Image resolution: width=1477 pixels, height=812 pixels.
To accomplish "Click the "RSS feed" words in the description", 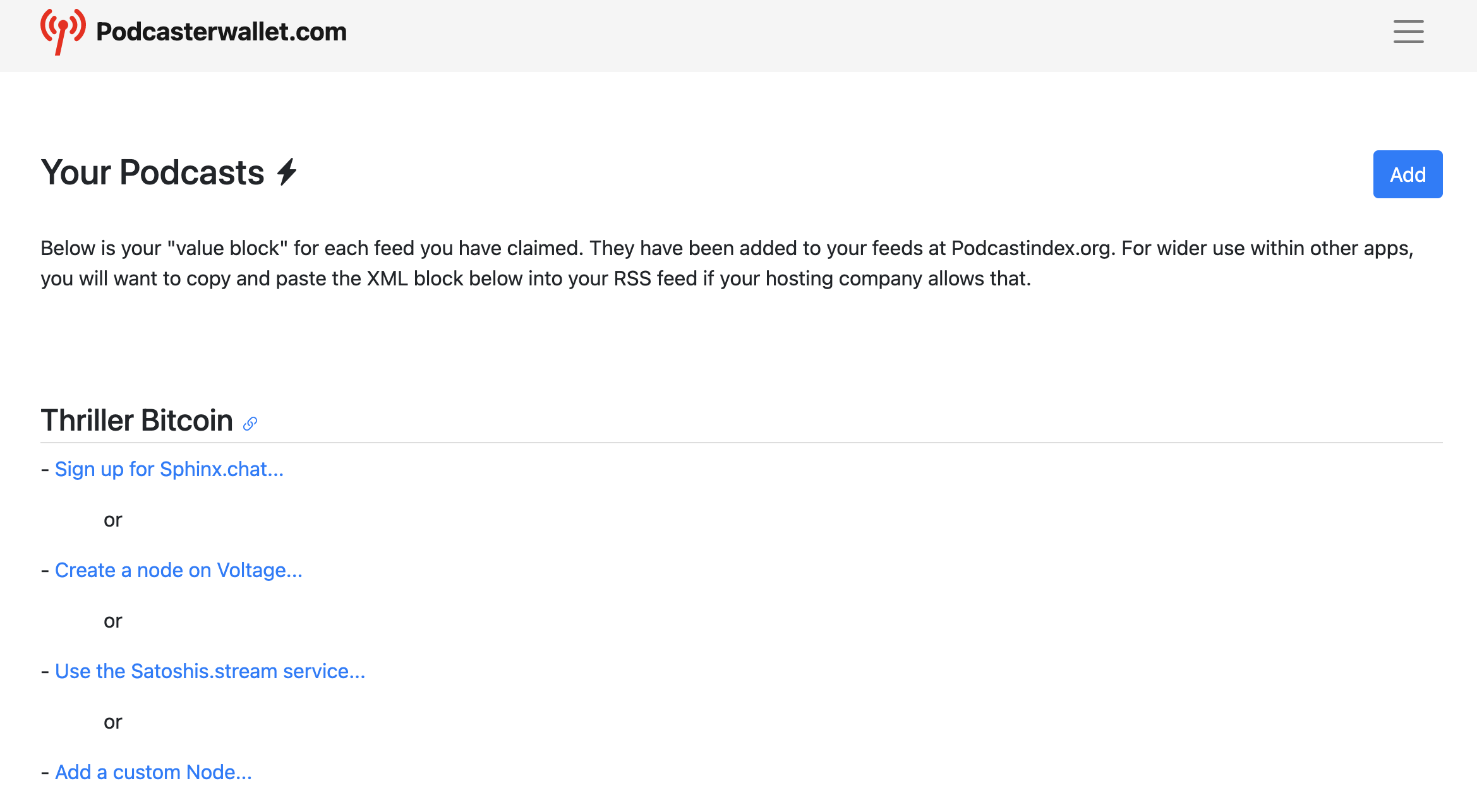I will (656, 278).
